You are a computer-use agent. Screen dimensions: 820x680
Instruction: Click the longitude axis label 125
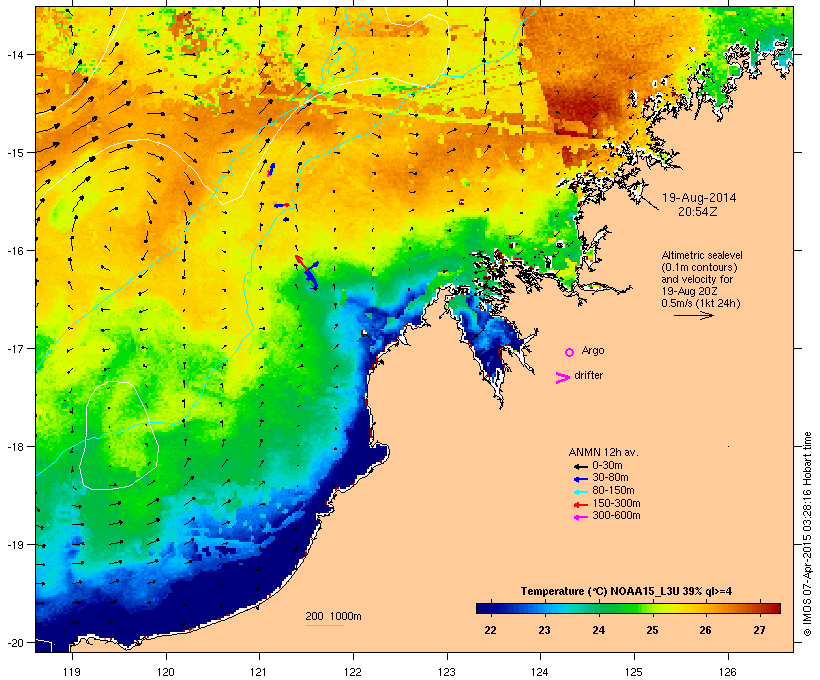coord(634,672)
